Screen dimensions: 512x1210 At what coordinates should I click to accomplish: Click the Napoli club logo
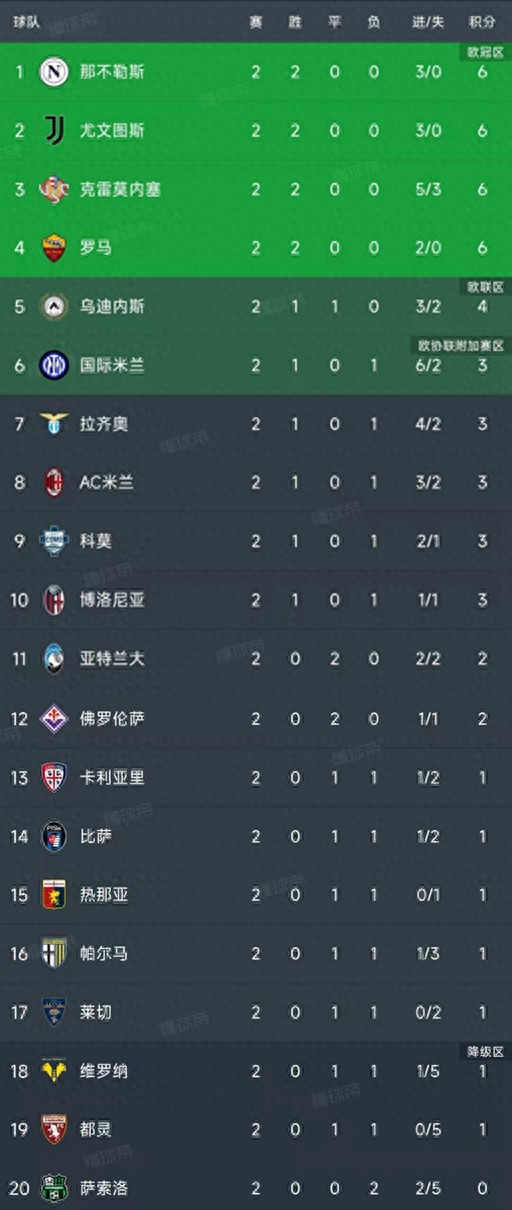pos(54,72)
